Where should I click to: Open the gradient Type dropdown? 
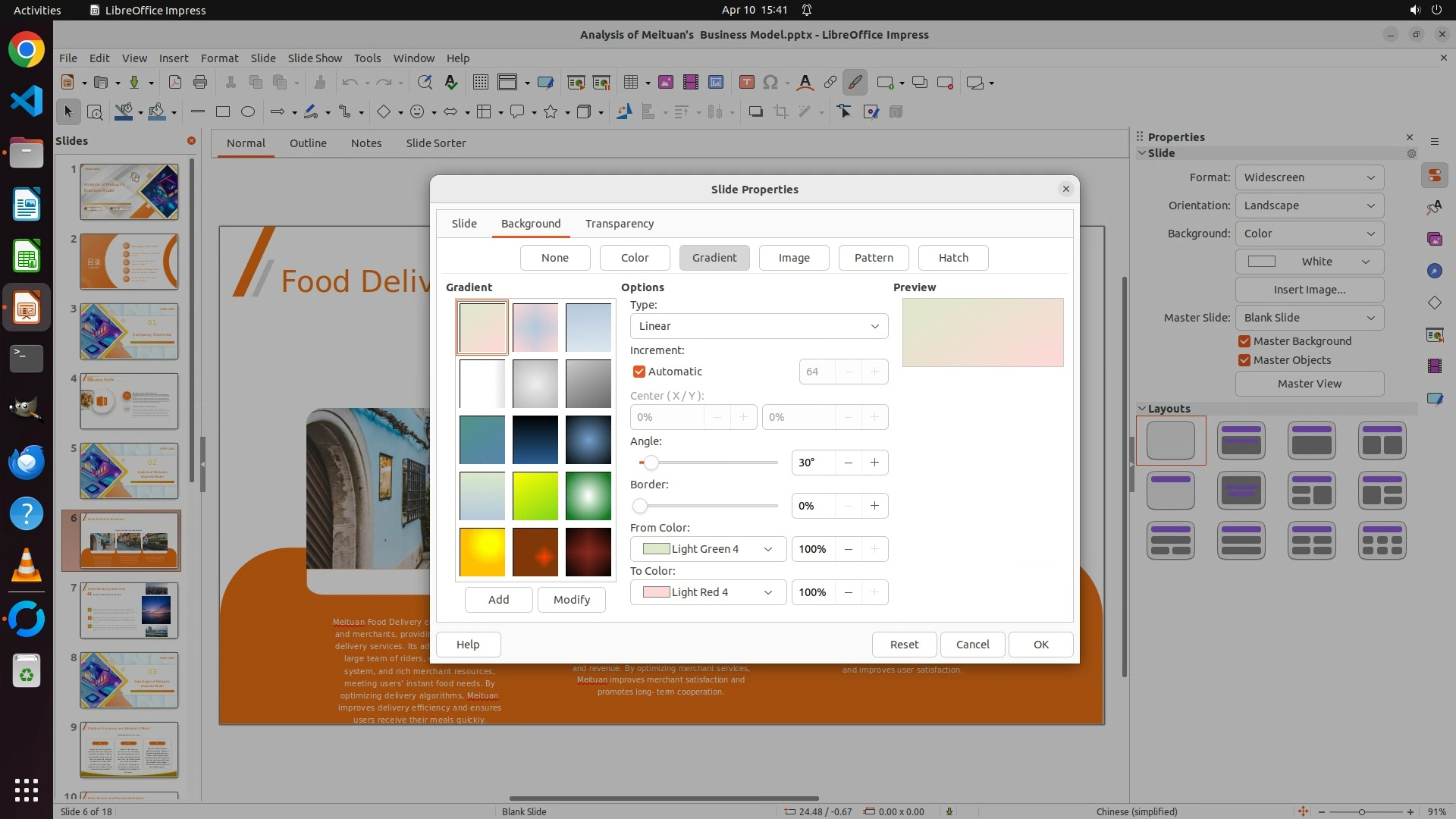coord(758,326)
